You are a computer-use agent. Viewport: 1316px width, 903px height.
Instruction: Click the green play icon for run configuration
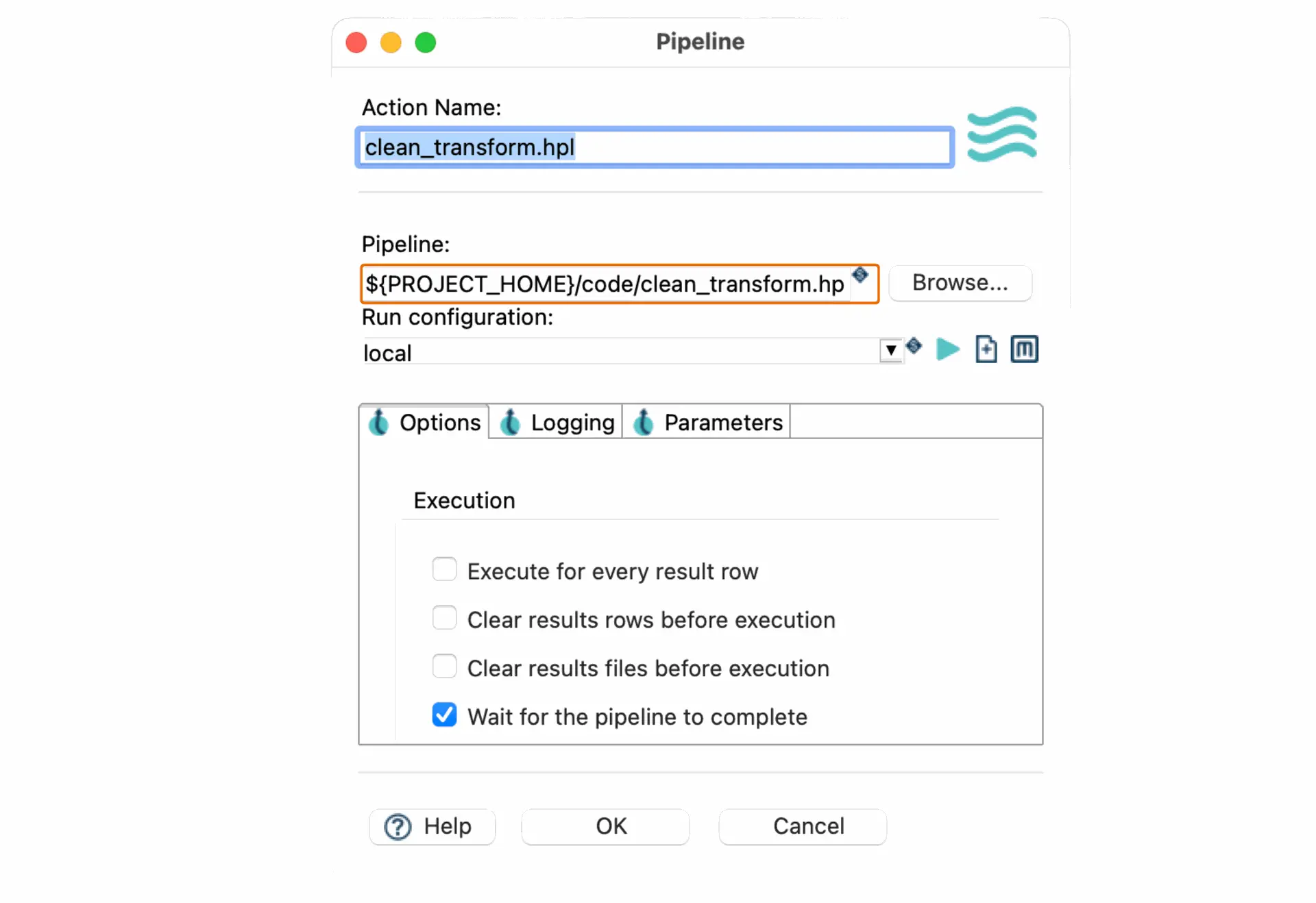[948, 349]
